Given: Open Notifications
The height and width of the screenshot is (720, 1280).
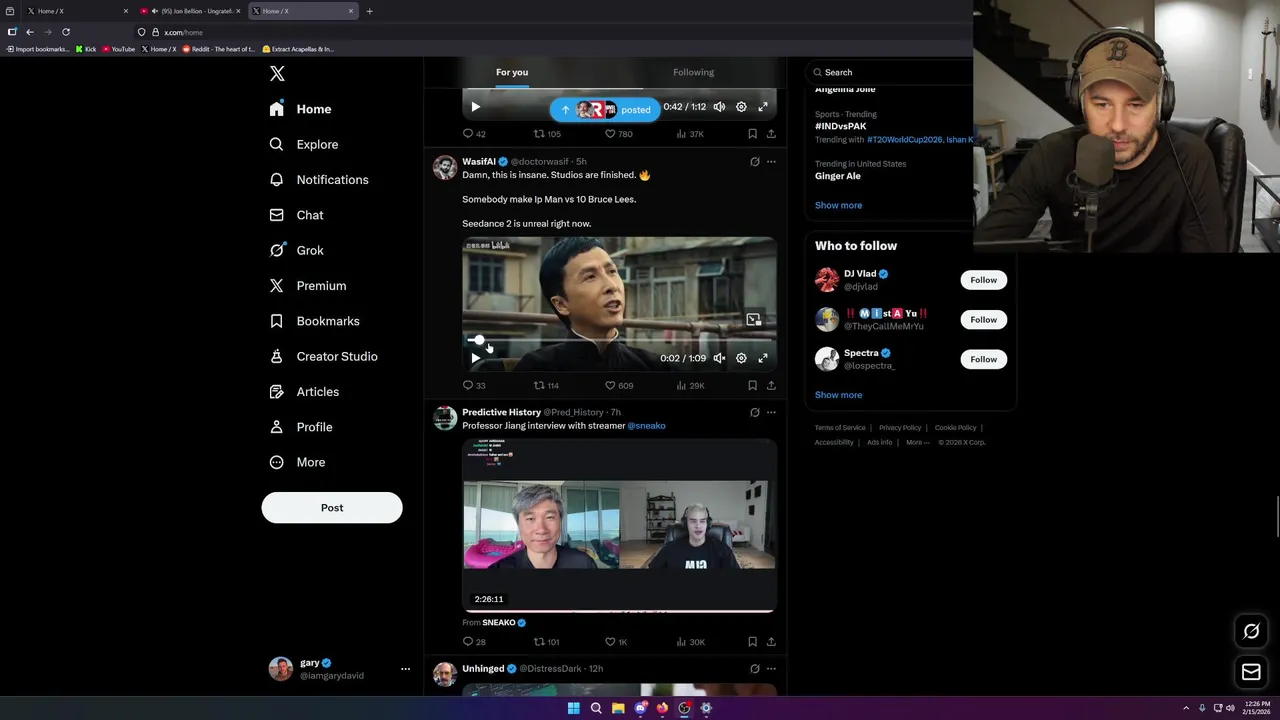Looking at the screenshot, I should (x=319, y=180).
